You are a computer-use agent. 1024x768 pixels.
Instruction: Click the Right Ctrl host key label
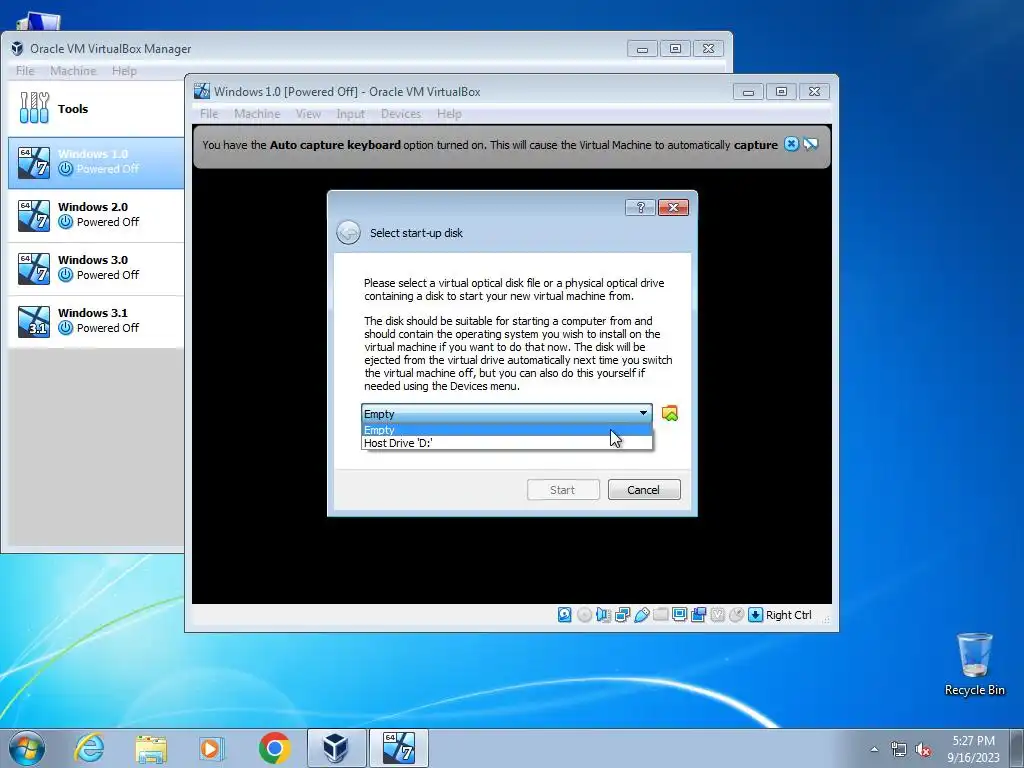click(x=788, y=615)
